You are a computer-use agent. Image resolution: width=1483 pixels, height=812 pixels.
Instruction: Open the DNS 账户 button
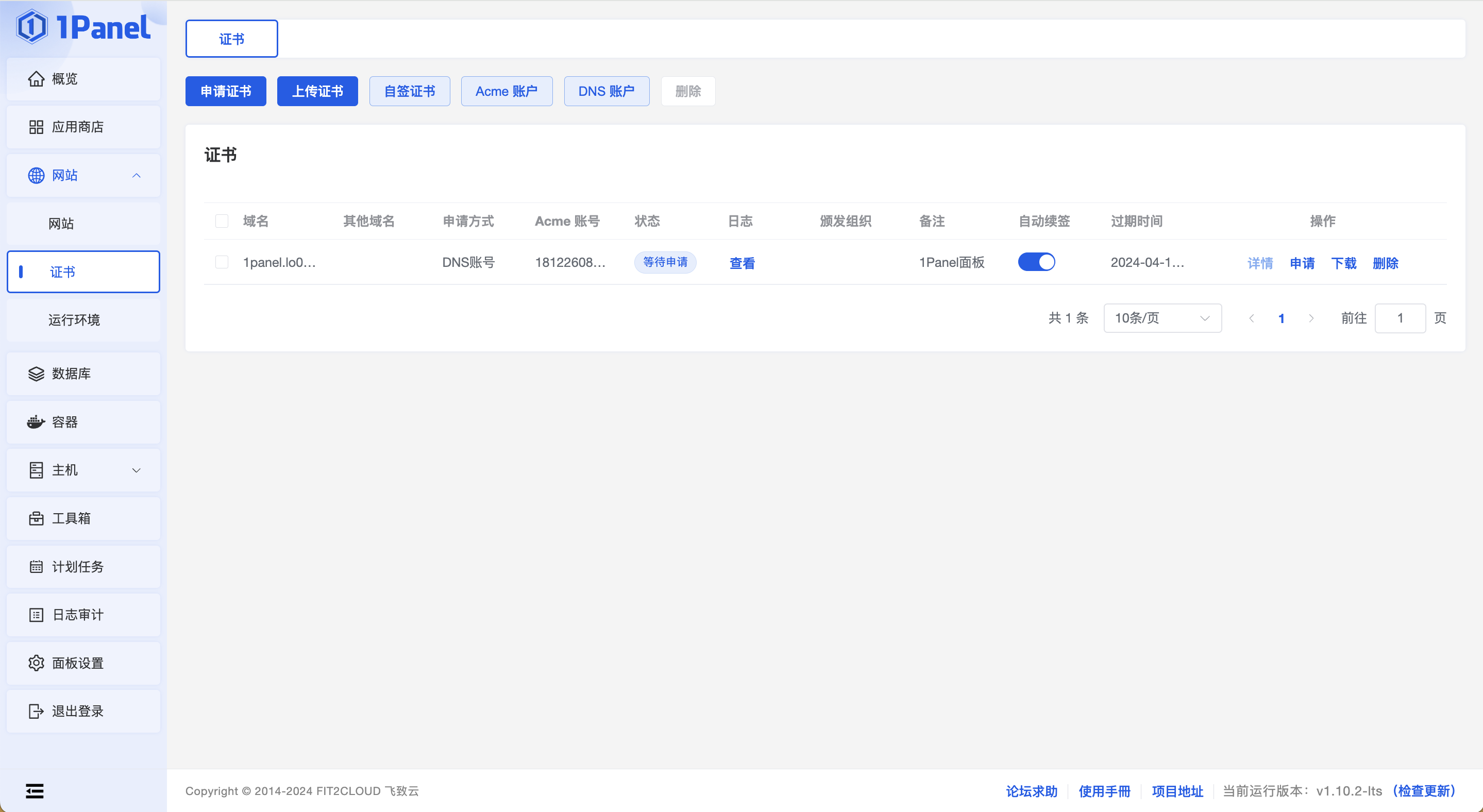[x=607, y=91]
